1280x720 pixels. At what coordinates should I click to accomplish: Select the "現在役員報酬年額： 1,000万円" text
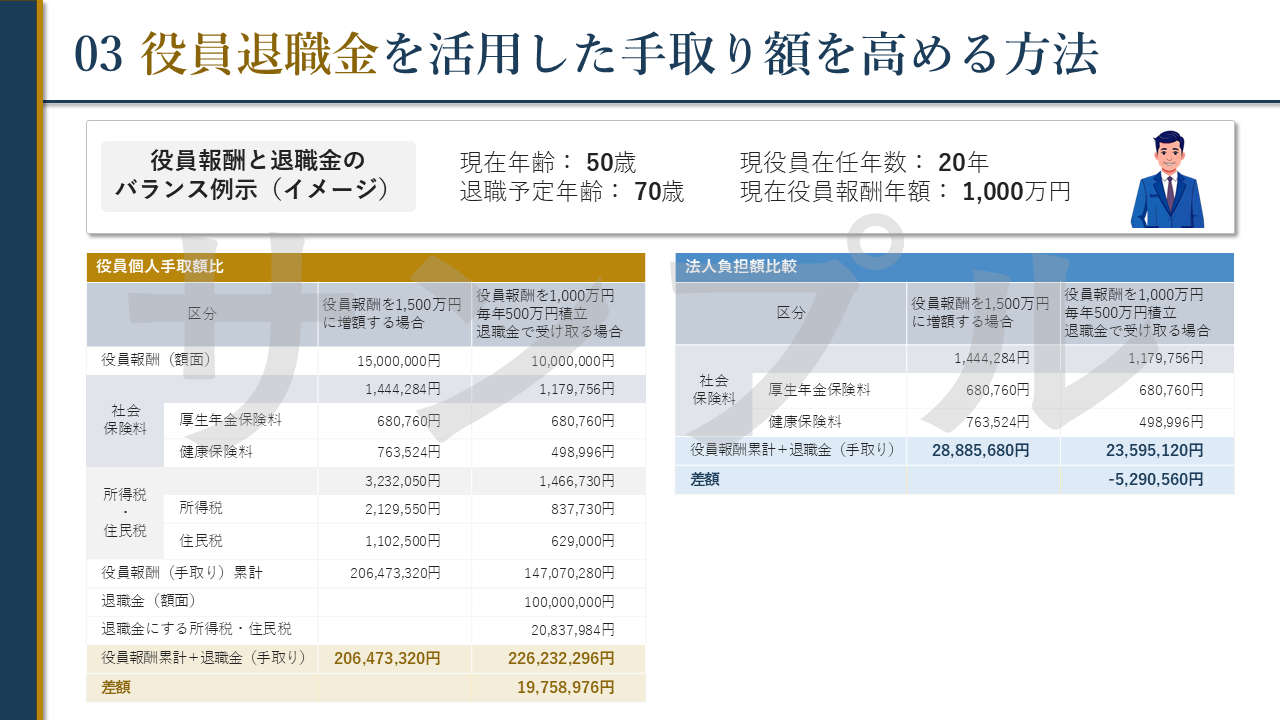[905, 192]
